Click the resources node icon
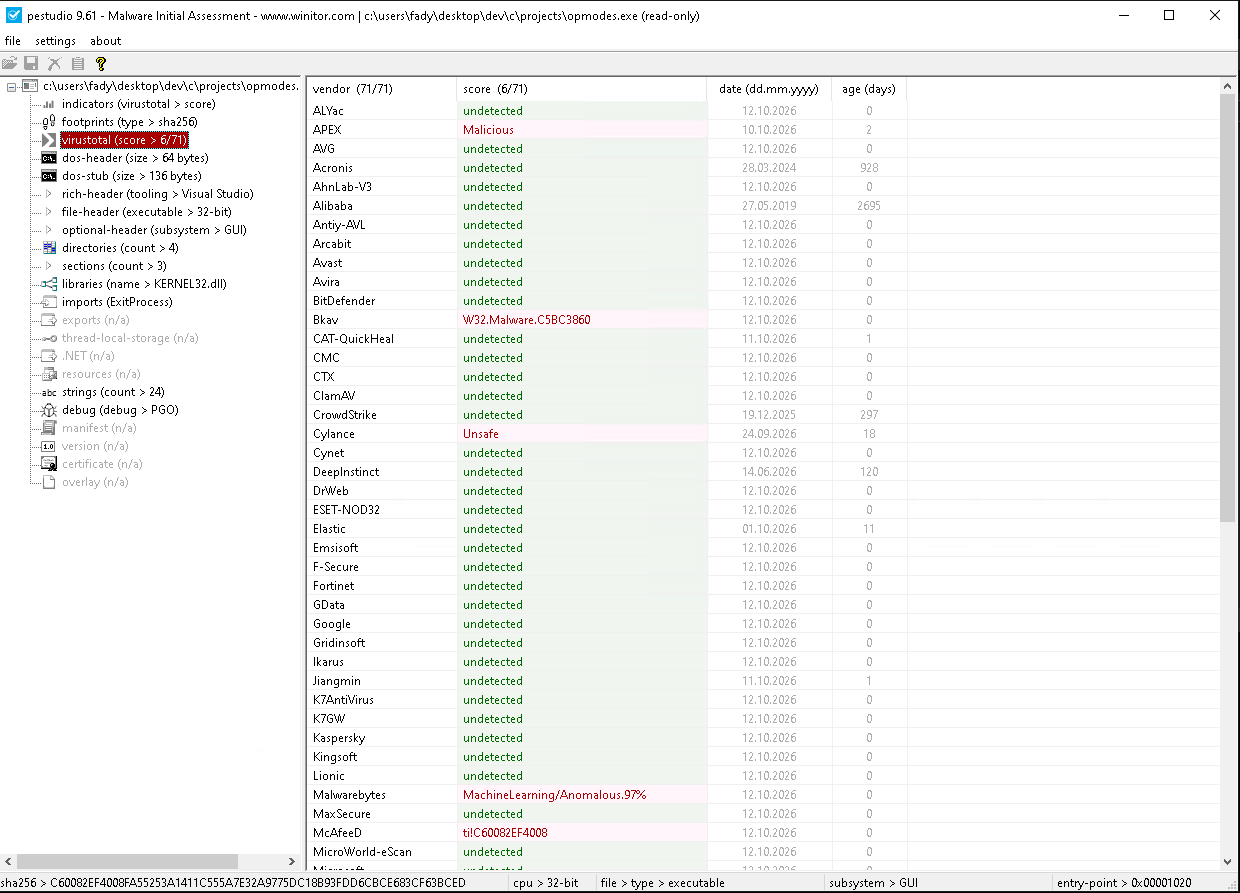The width and height of the screenshot is (1240, 893). tap(49, 374)
